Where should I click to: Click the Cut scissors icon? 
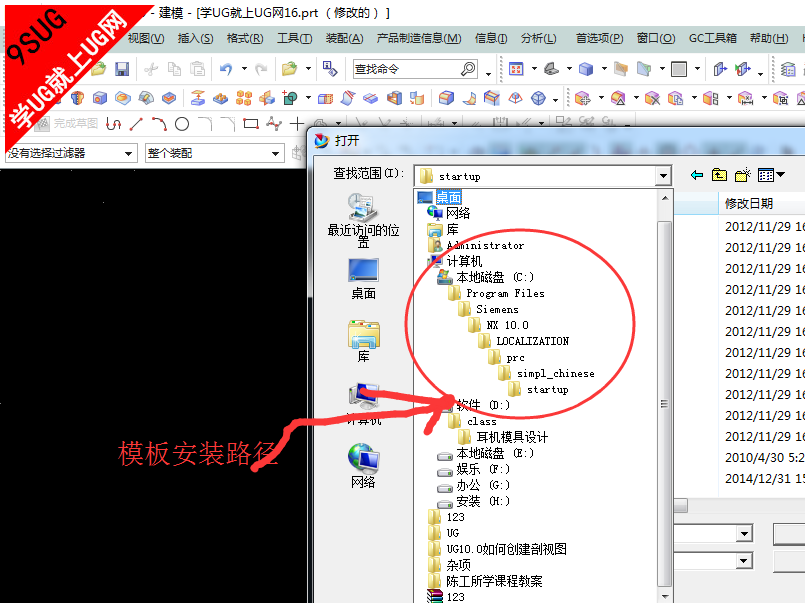(x=151, y=69)
